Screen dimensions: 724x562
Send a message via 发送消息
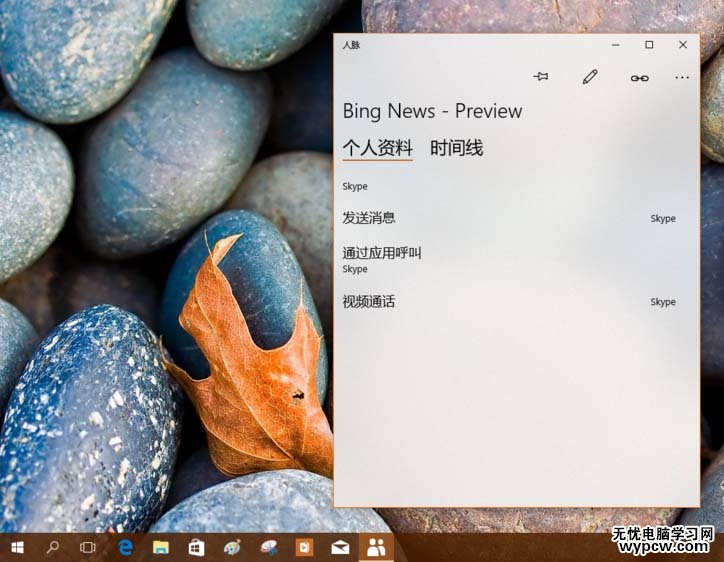[x=368, y=218]
